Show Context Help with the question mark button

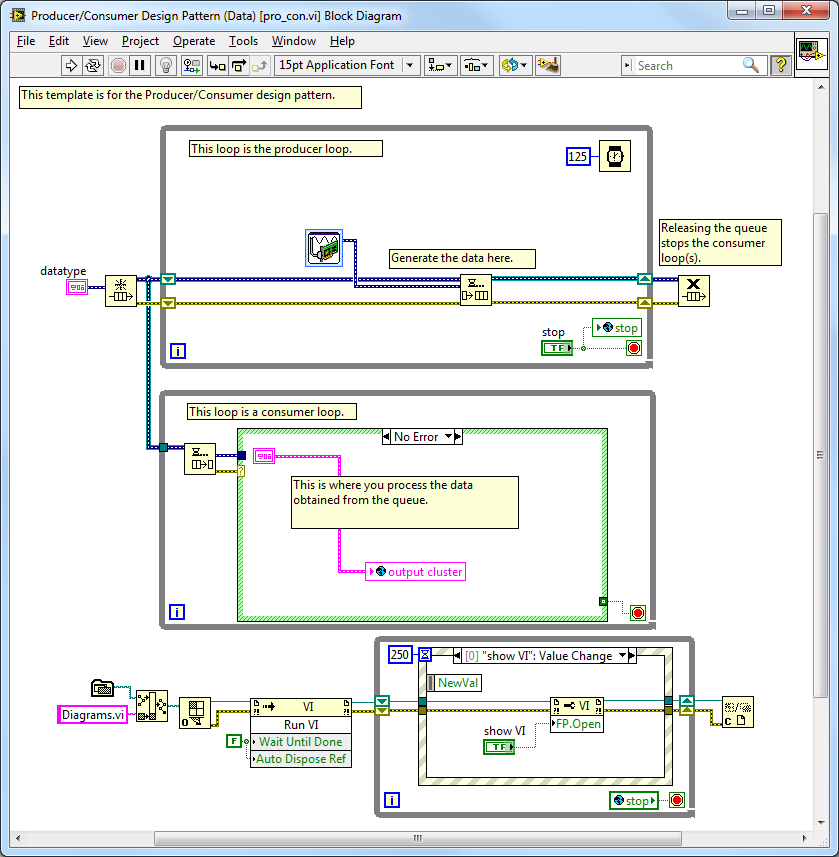coord(781,66)
